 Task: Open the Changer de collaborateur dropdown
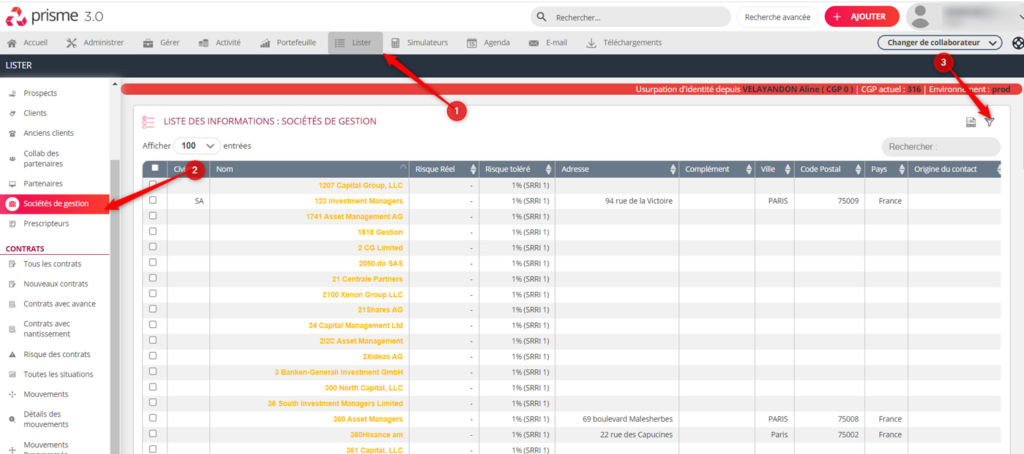pyautogui.click(x=939, y=43)
